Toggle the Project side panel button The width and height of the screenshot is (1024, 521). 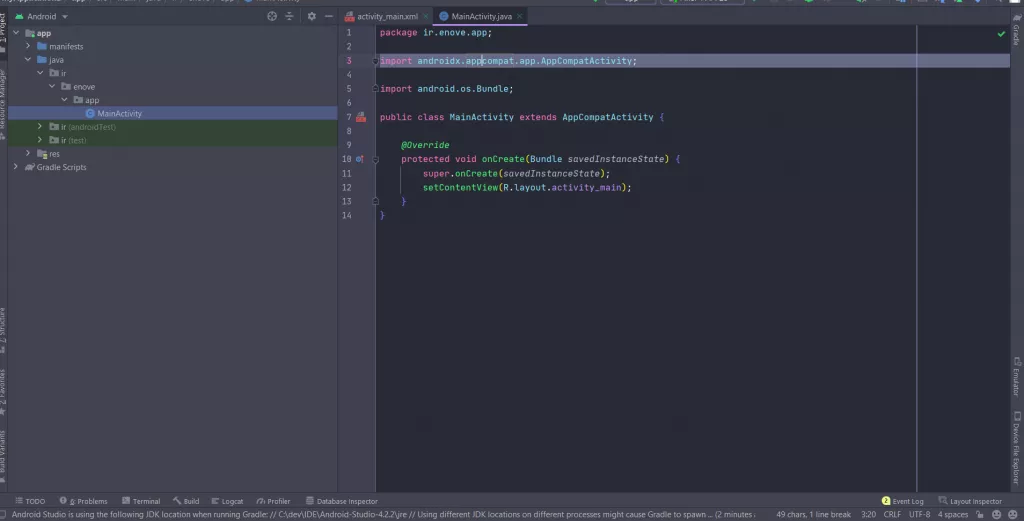click(3, 33)
